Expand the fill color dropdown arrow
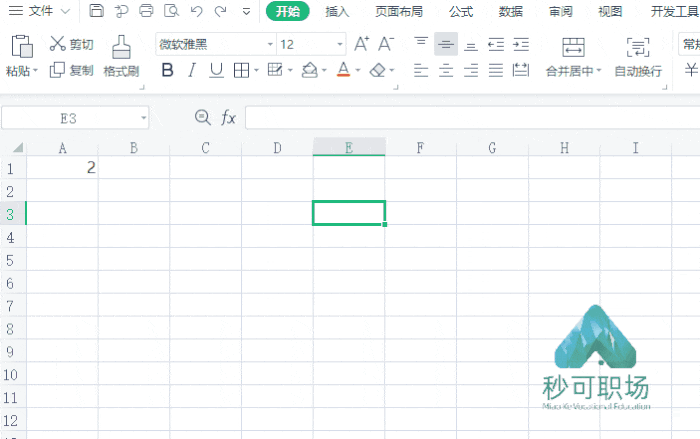Image resolution: width=700 pixels, height=439 pixels. (x=324, y=70)
